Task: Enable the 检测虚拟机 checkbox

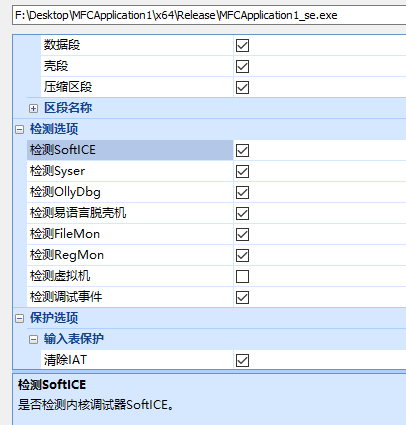Action: 242,276
